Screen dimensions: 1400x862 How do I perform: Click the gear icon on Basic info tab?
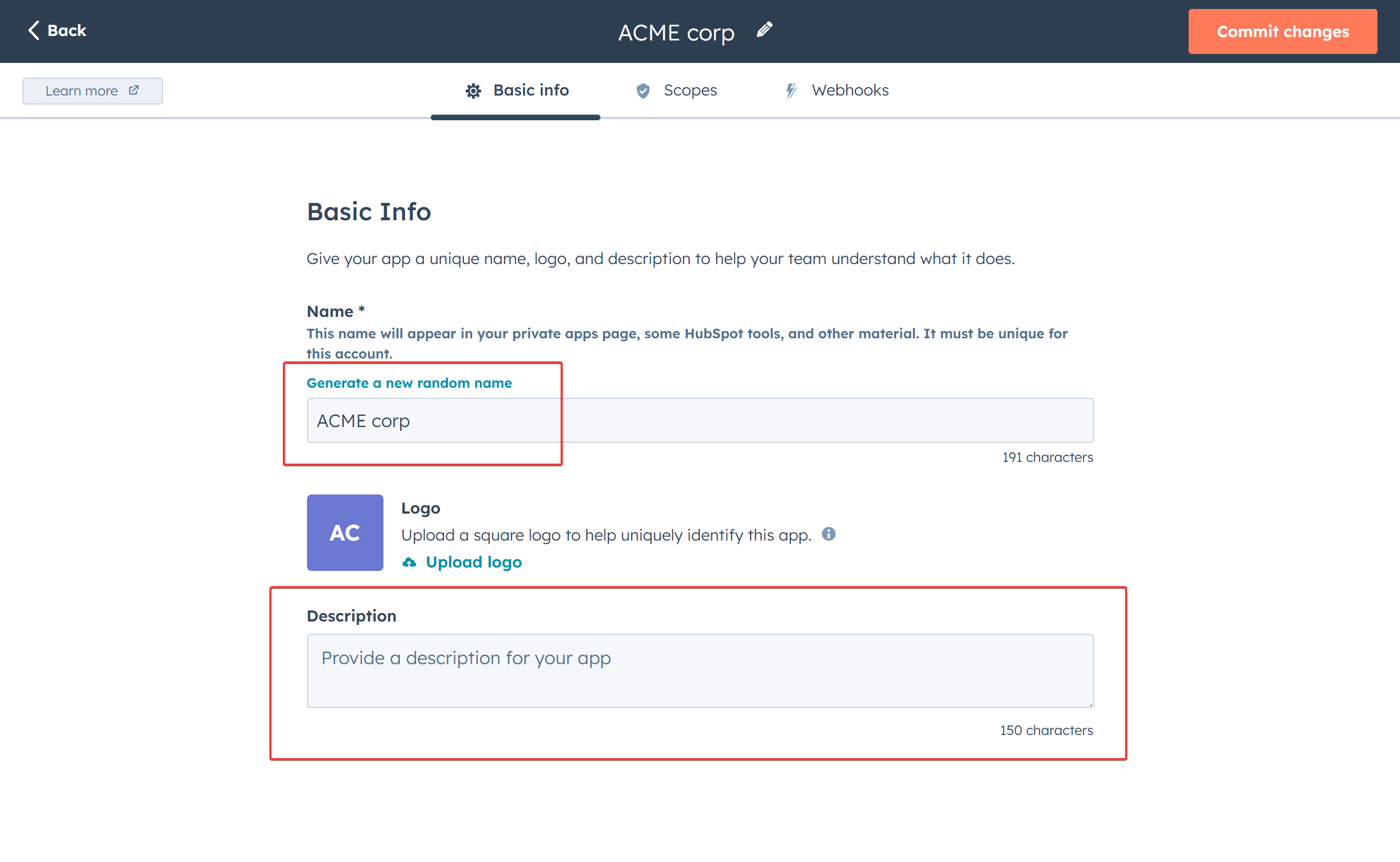pyautogui.click(x=473, y=90)
